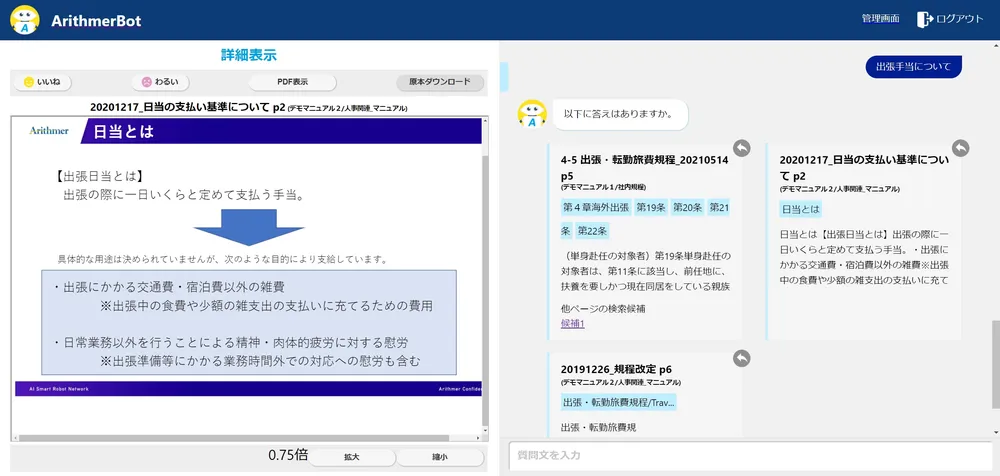Click reply arrow on 20201217_日当の支払い基準 card

[x=960, y=147]
